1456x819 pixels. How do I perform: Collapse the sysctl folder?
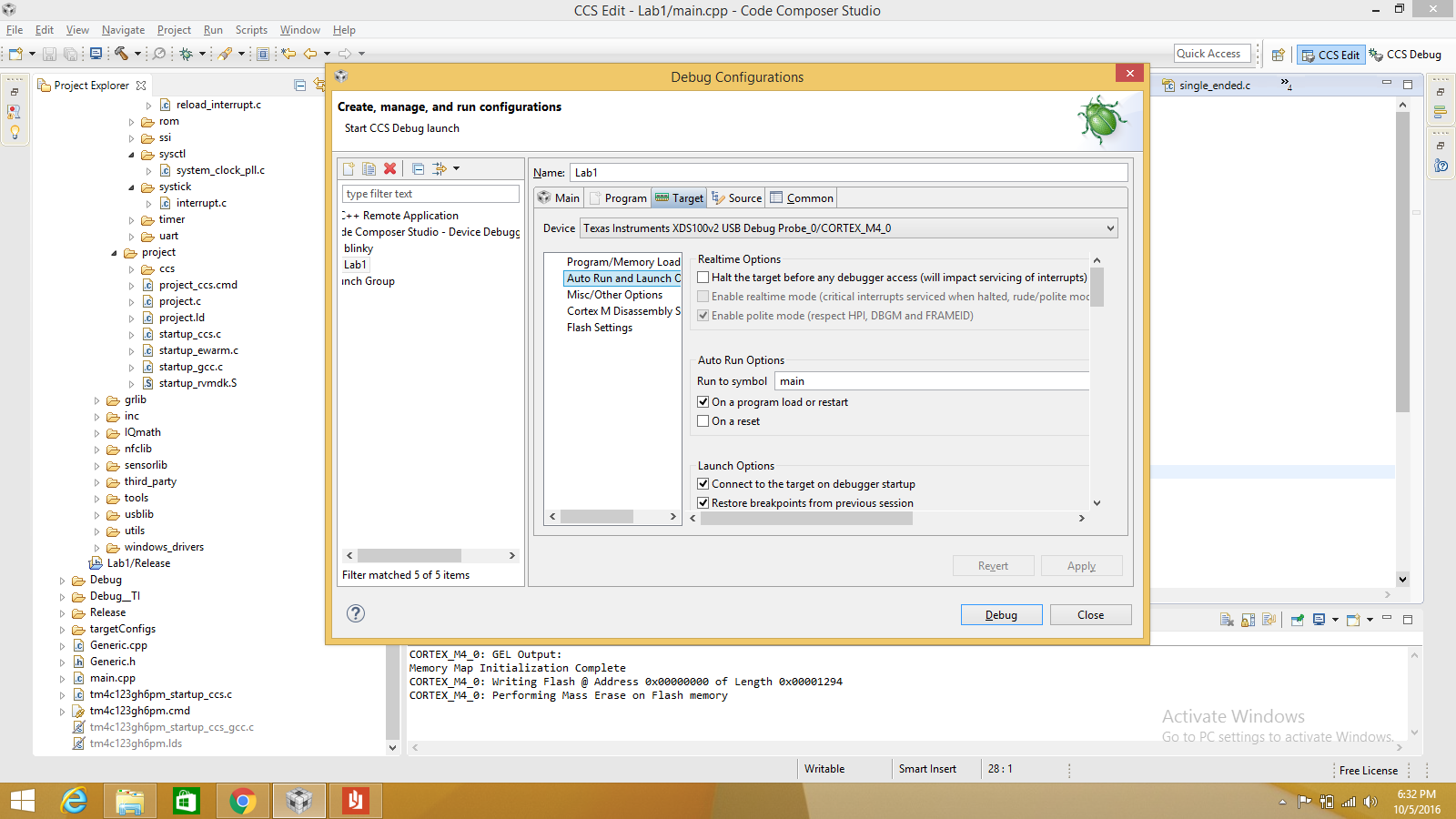132,155
